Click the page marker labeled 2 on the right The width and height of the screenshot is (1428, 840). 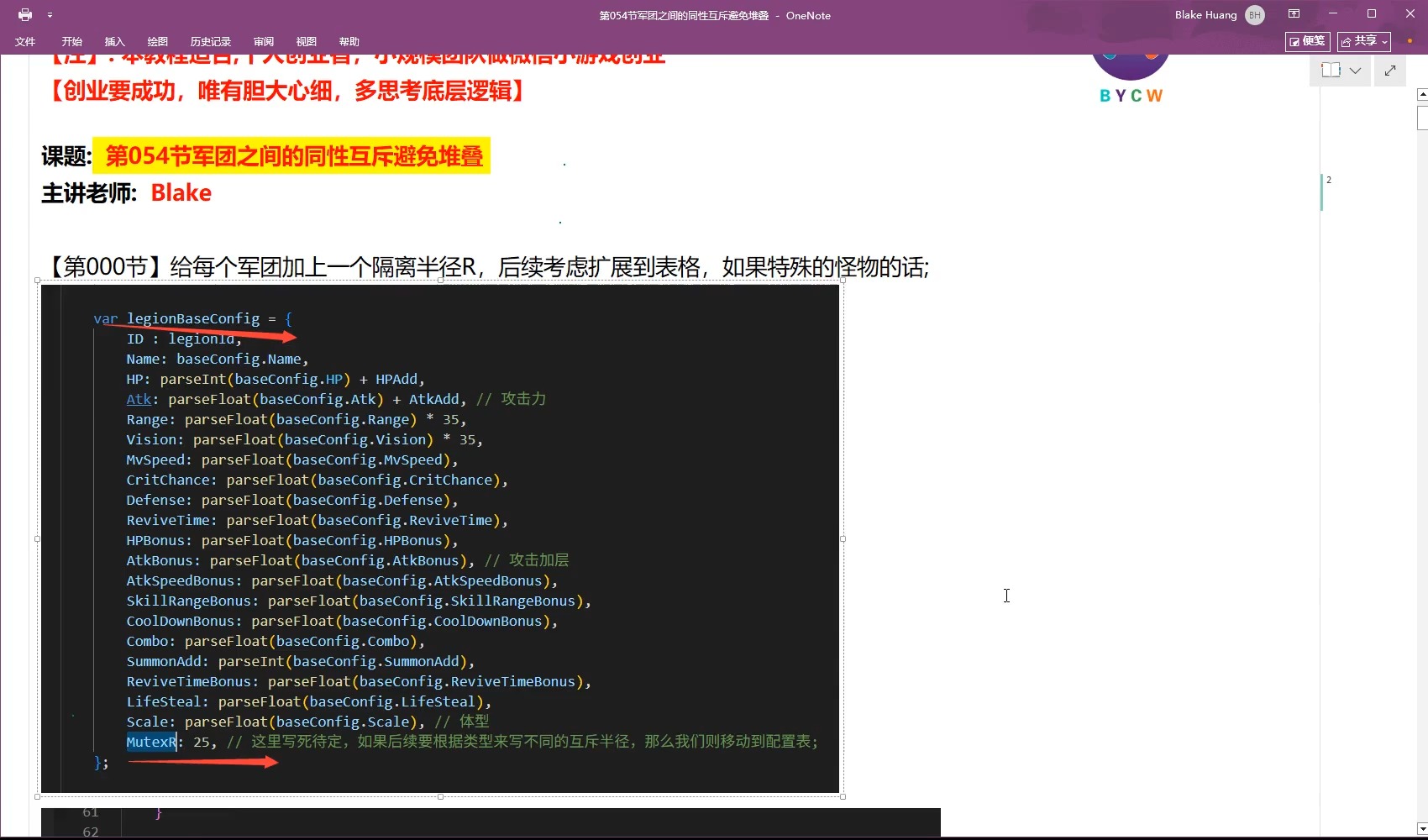[x=1328, y=180]
